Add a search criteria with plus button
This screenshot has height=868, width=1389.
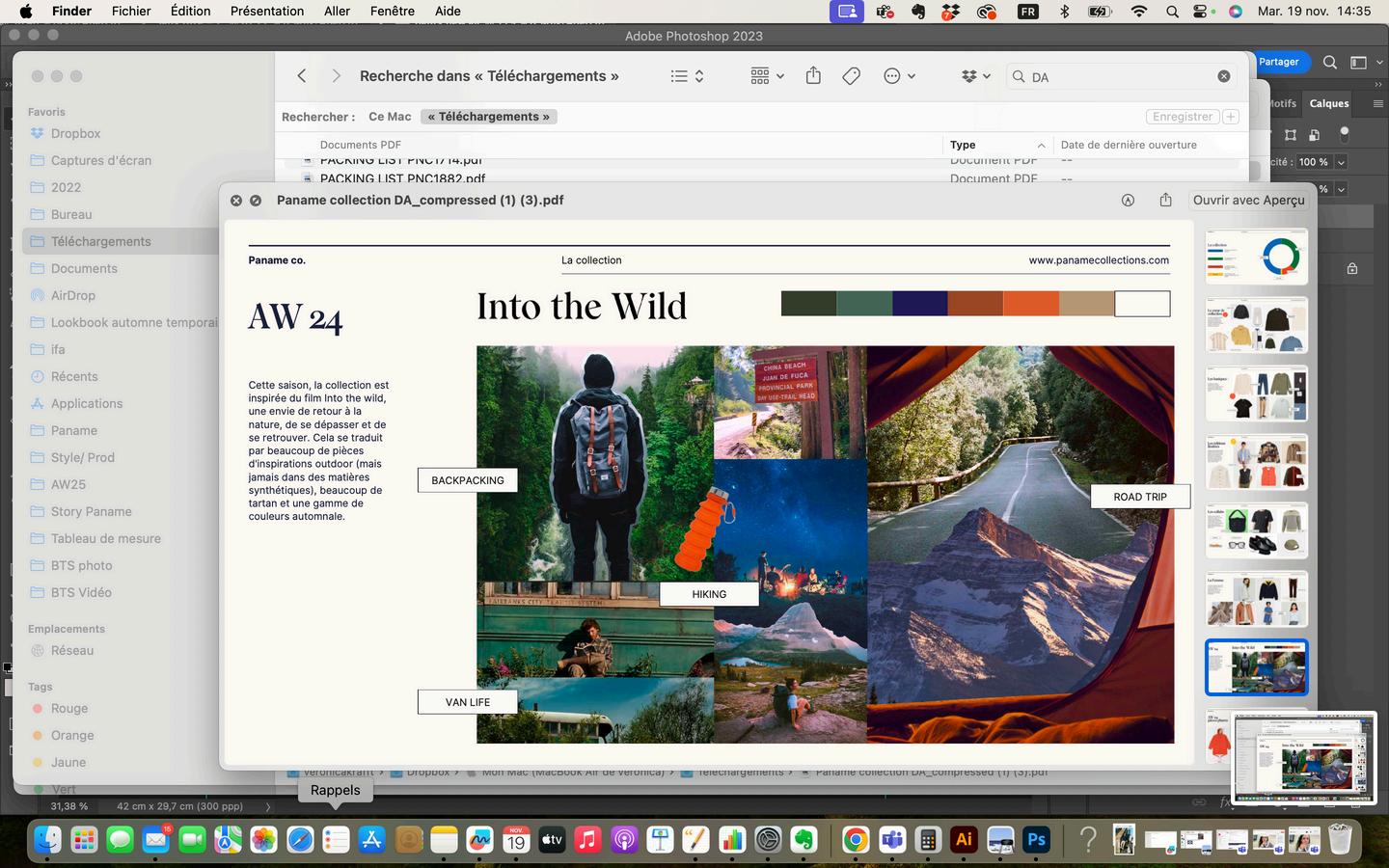point(1231,117)
